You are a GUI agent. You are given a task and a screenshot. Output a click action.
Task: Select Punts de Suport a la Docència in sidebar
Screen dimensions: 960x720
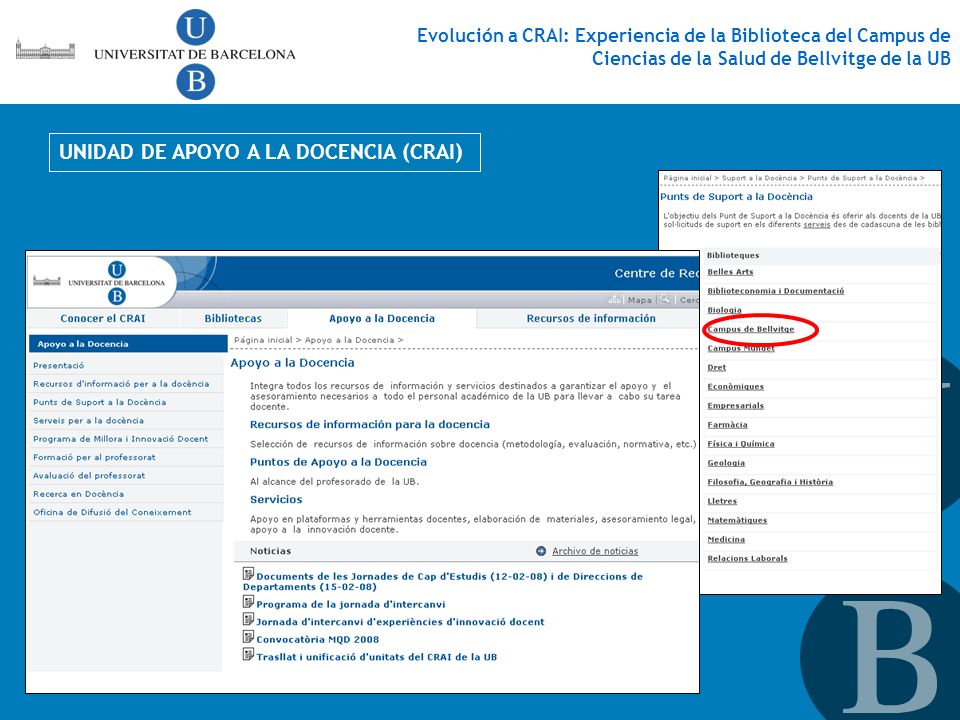click(x=100, y=402)
